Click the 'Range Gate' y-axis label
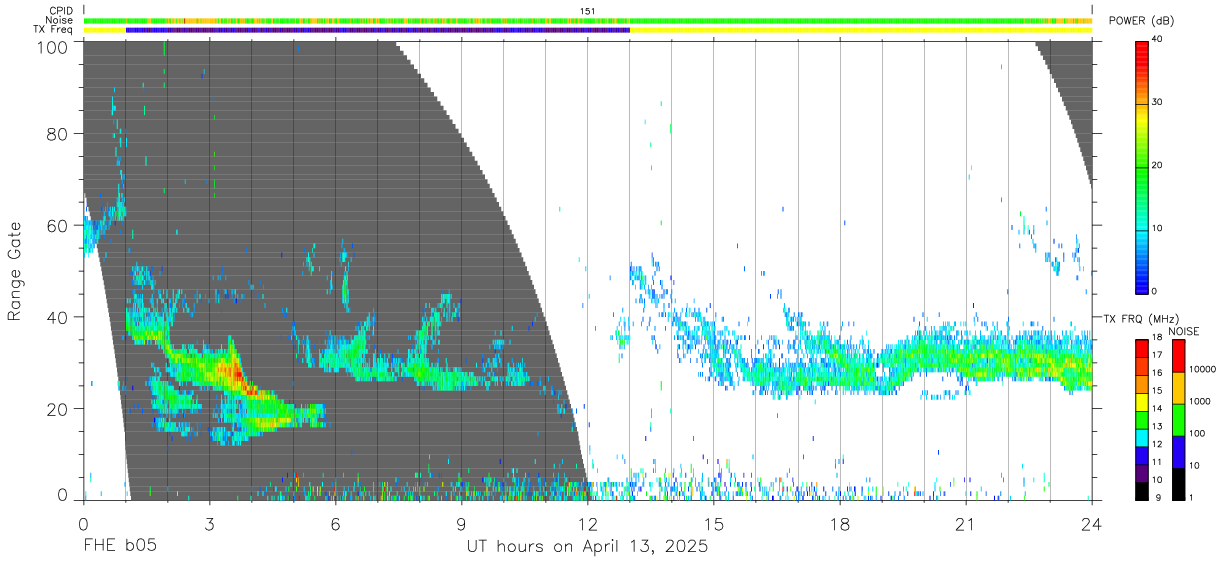This screenshot has height=567, width=1228. click(x=15, y=271)
